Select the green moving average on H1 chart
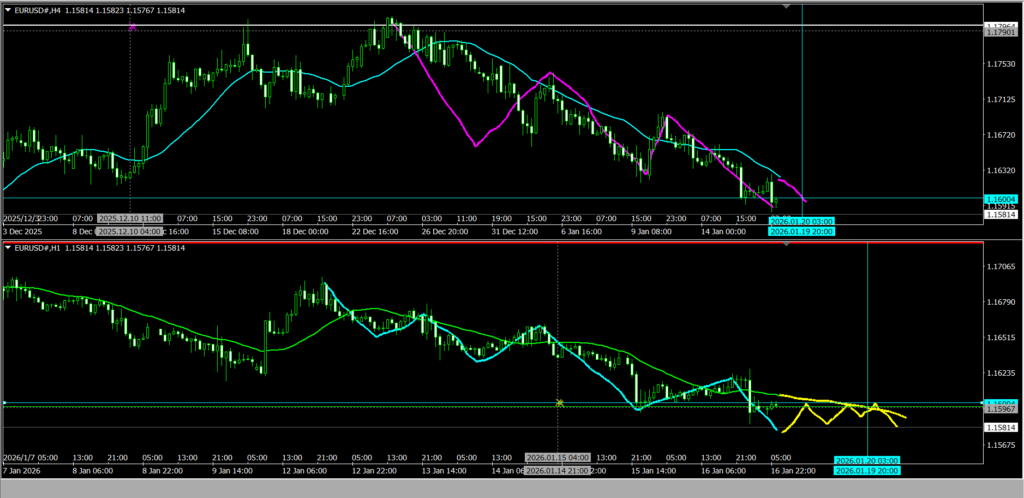 click(x=300, y=344)
